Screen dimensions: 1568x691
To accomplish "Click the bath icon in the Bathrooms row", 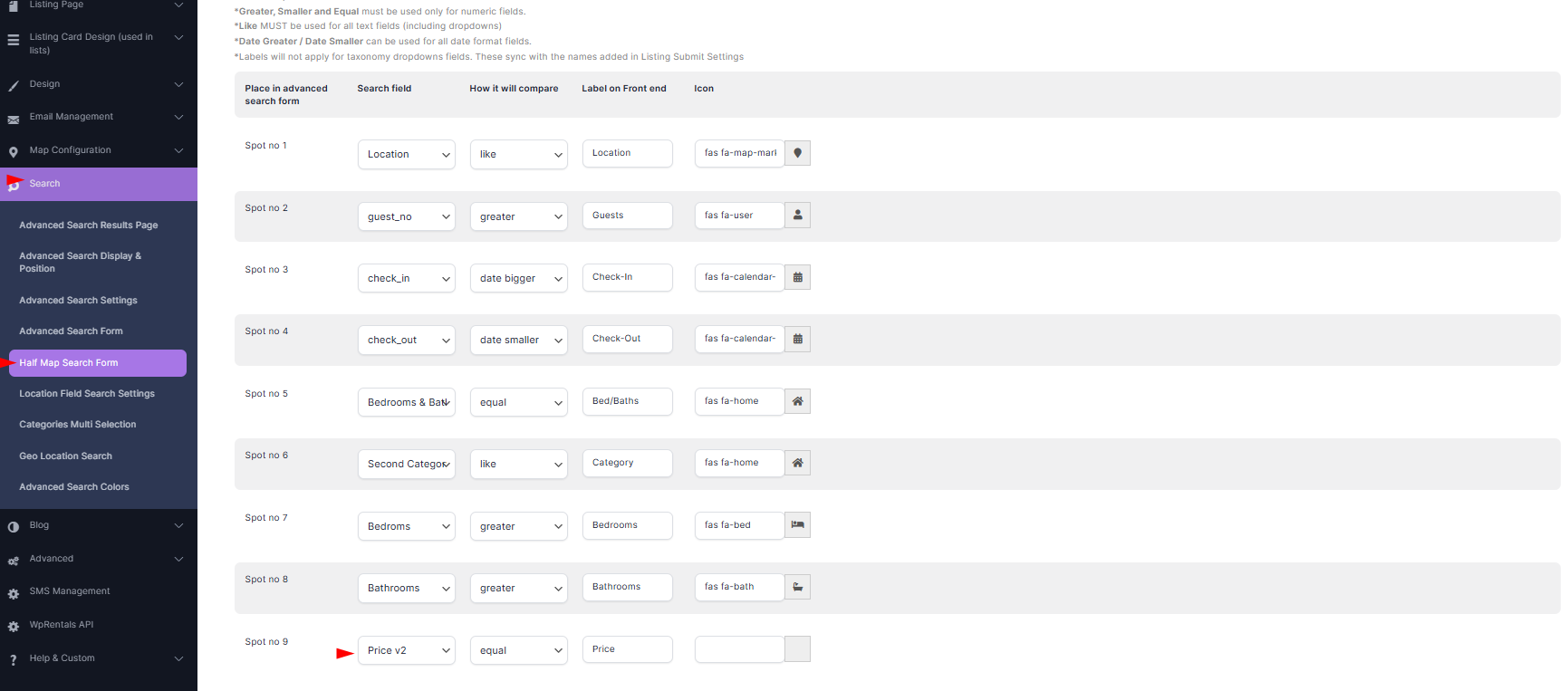I will tap(797, 587).
